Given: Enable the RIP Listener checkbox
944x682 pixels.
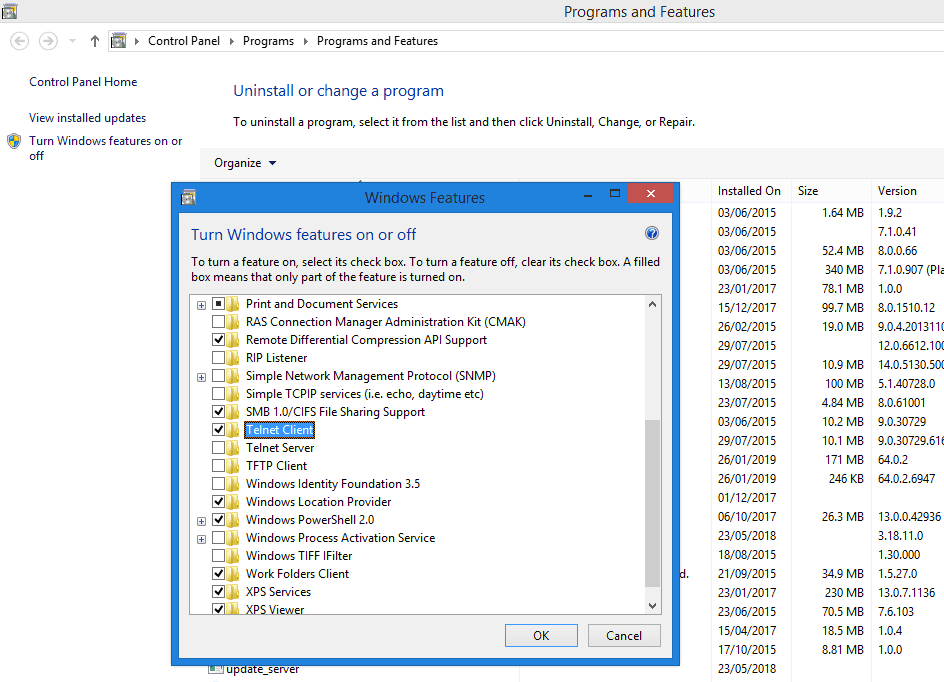Looking at the screenshot, I should click(219, 358).
